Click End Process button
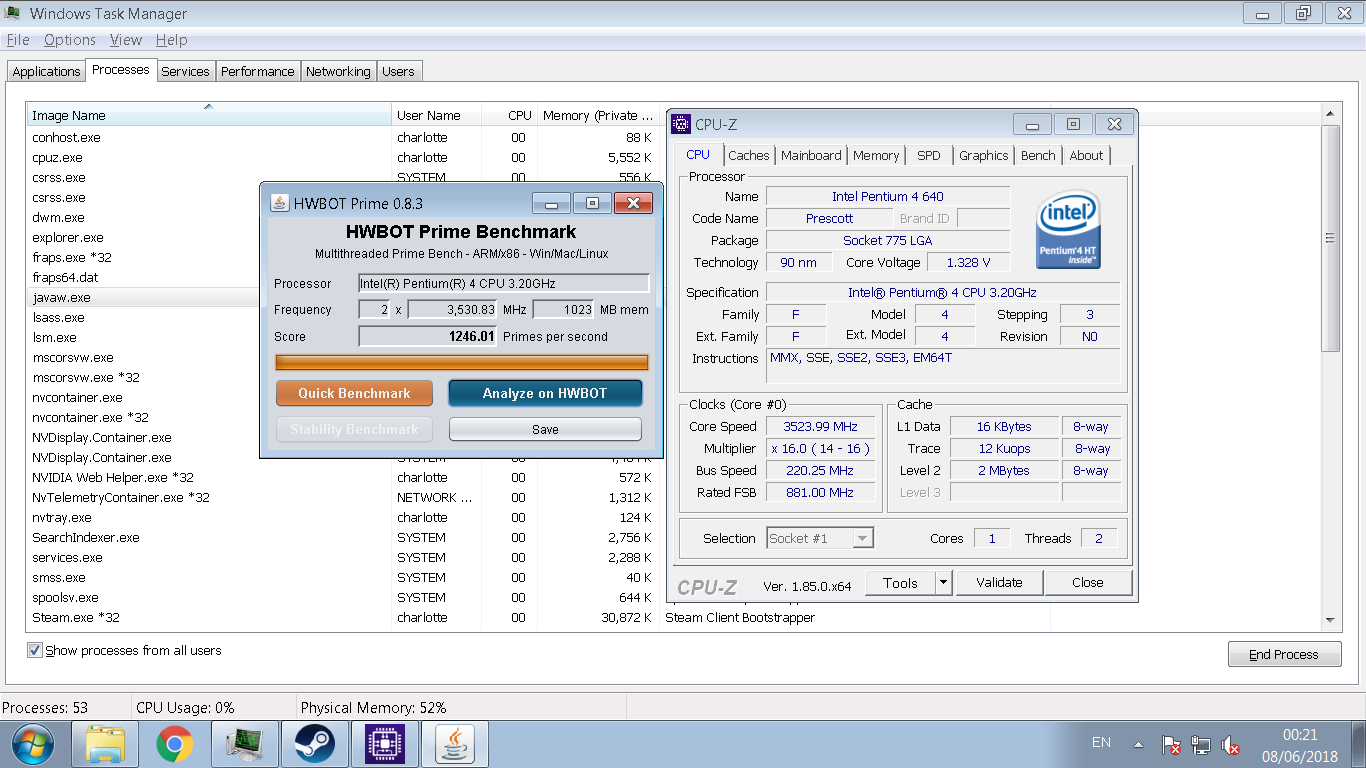Screen dimensions: 1366x768 coord(1284,654)
